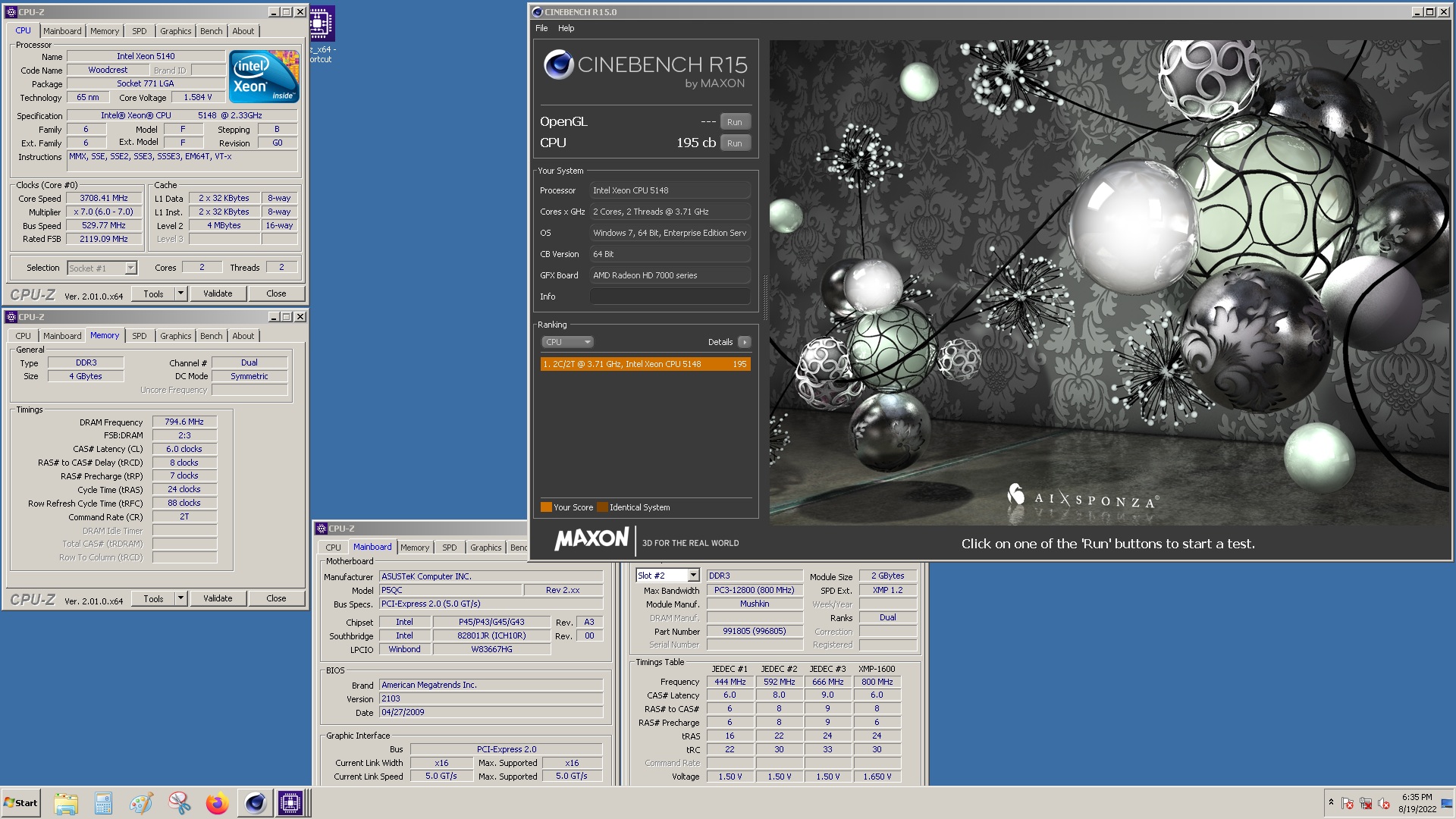
Task: Click Tools in the Memory CPU-Z window
Action: click(153, 598)
